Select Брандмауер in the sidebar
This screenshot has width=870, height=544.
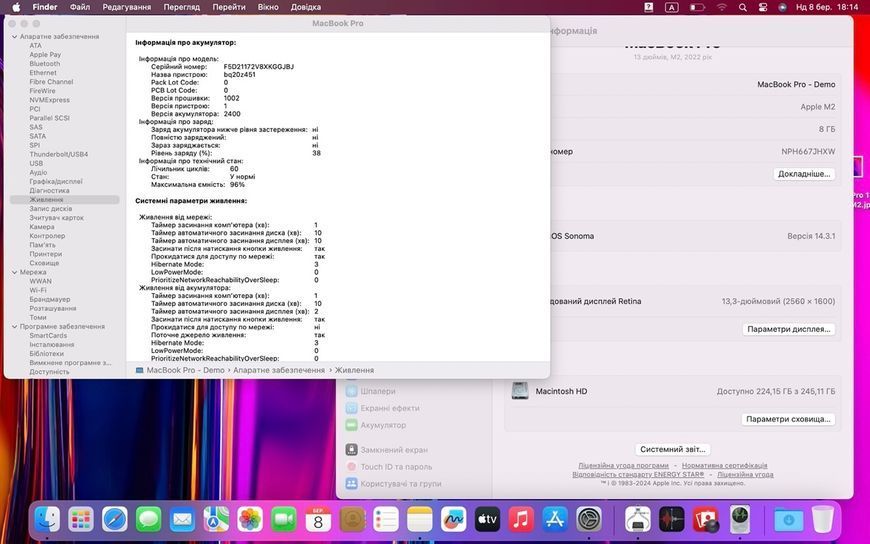pos(50,299)
